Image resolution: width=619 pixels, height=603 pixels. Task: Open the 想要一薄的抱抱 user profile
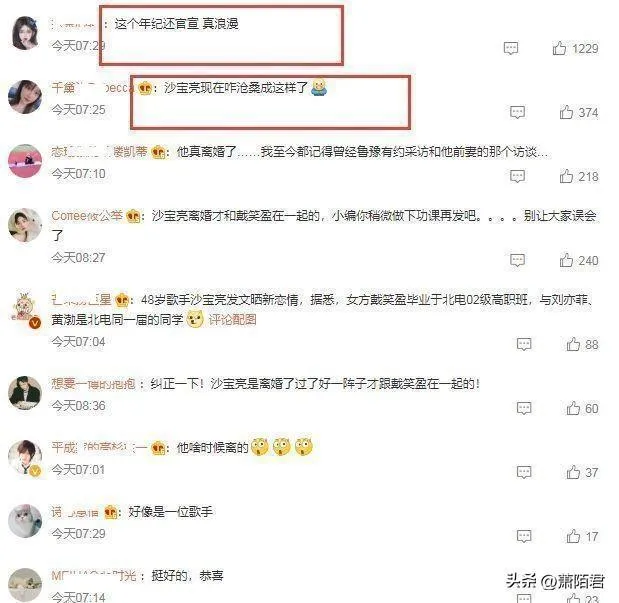pyautogui.click(x=93, y=383)
